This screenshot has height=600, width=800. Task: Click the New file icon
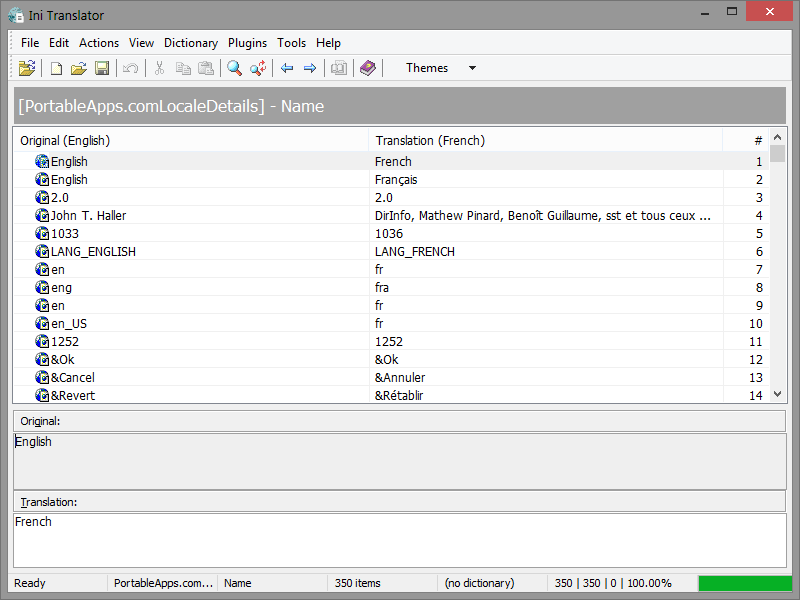[x=56, y=68]
